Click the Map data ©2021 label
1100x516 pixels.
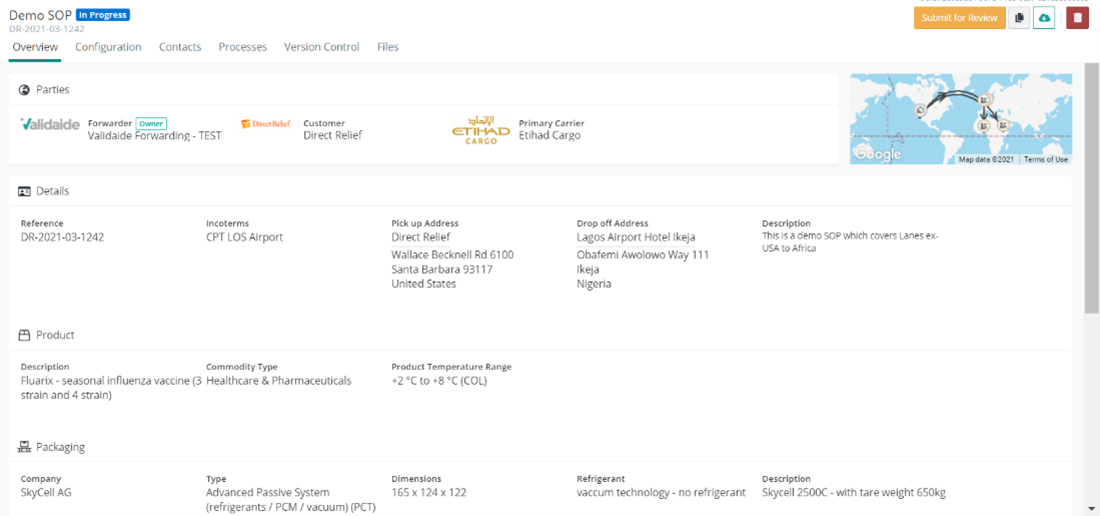tap(987, 160)
